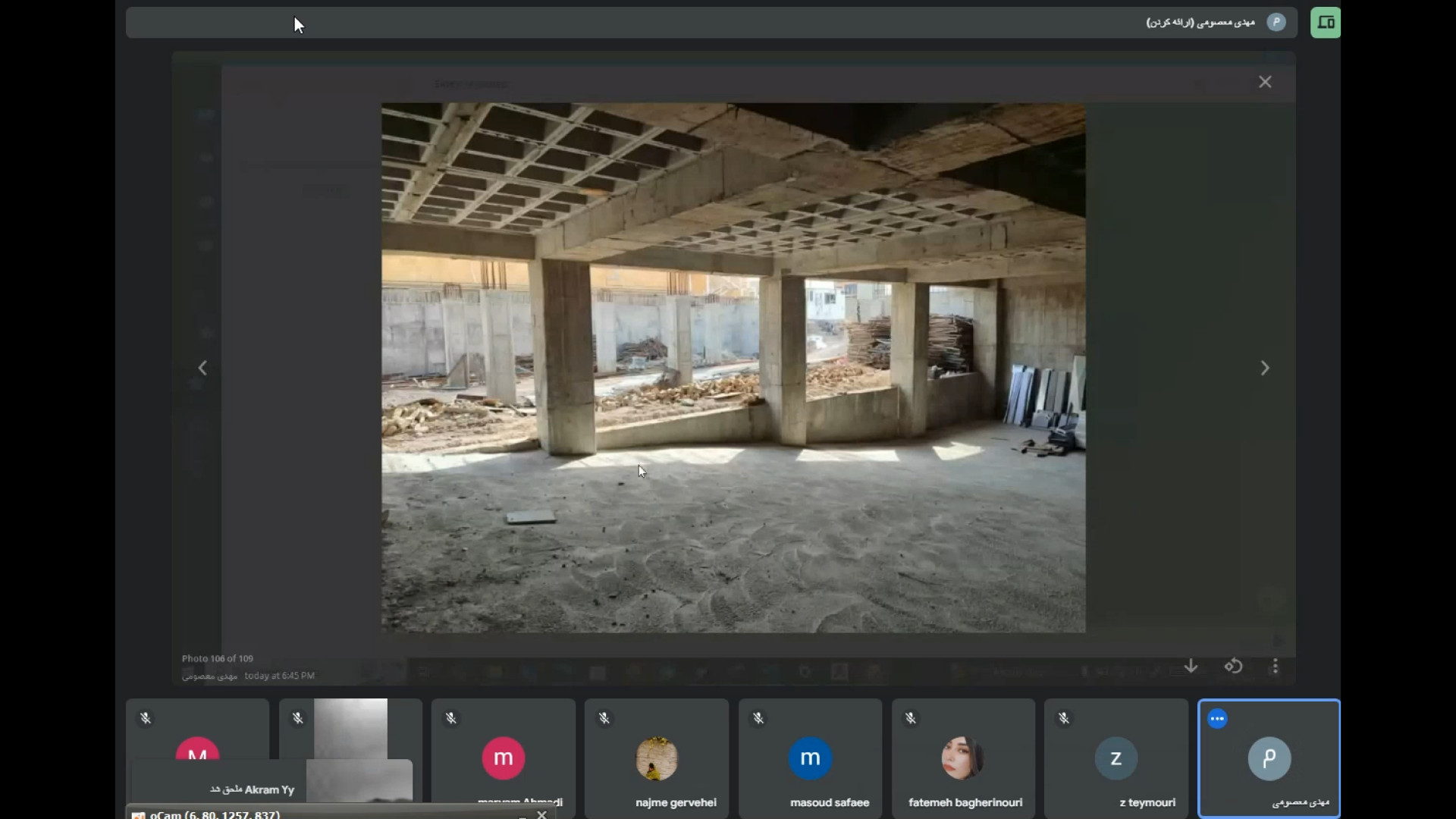Go to the previous photo

tap(202, 368)
